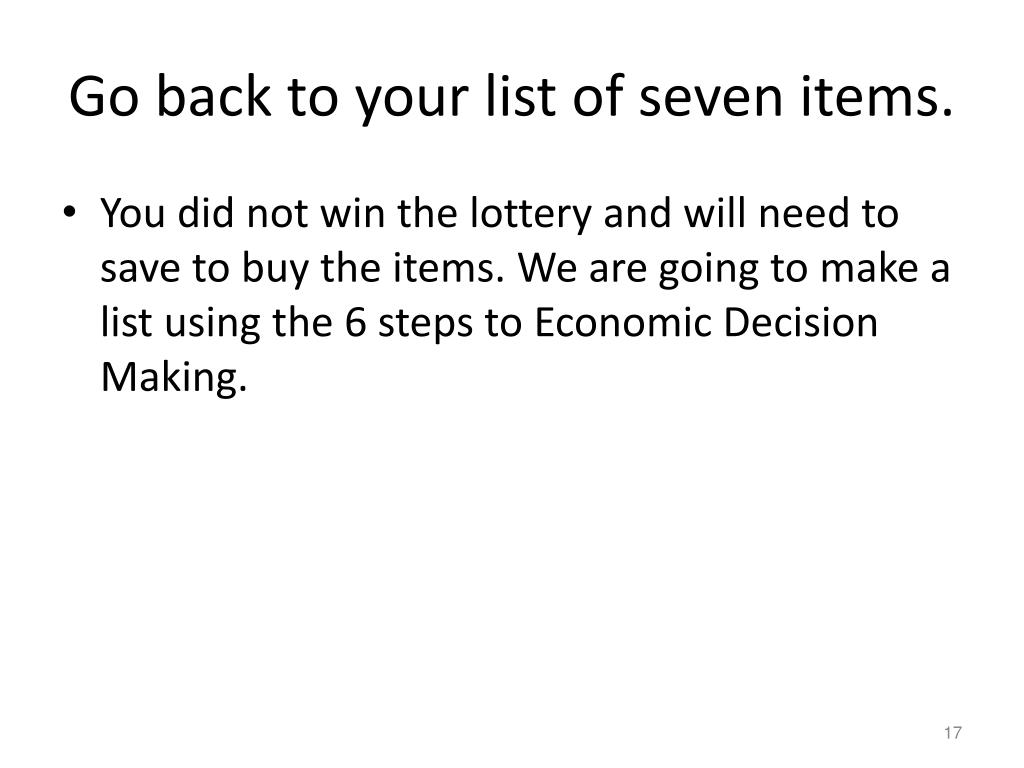Click the word 'Making.' on last line
The width and height of the screenshot is (1024, 768).
pos(174,378)
